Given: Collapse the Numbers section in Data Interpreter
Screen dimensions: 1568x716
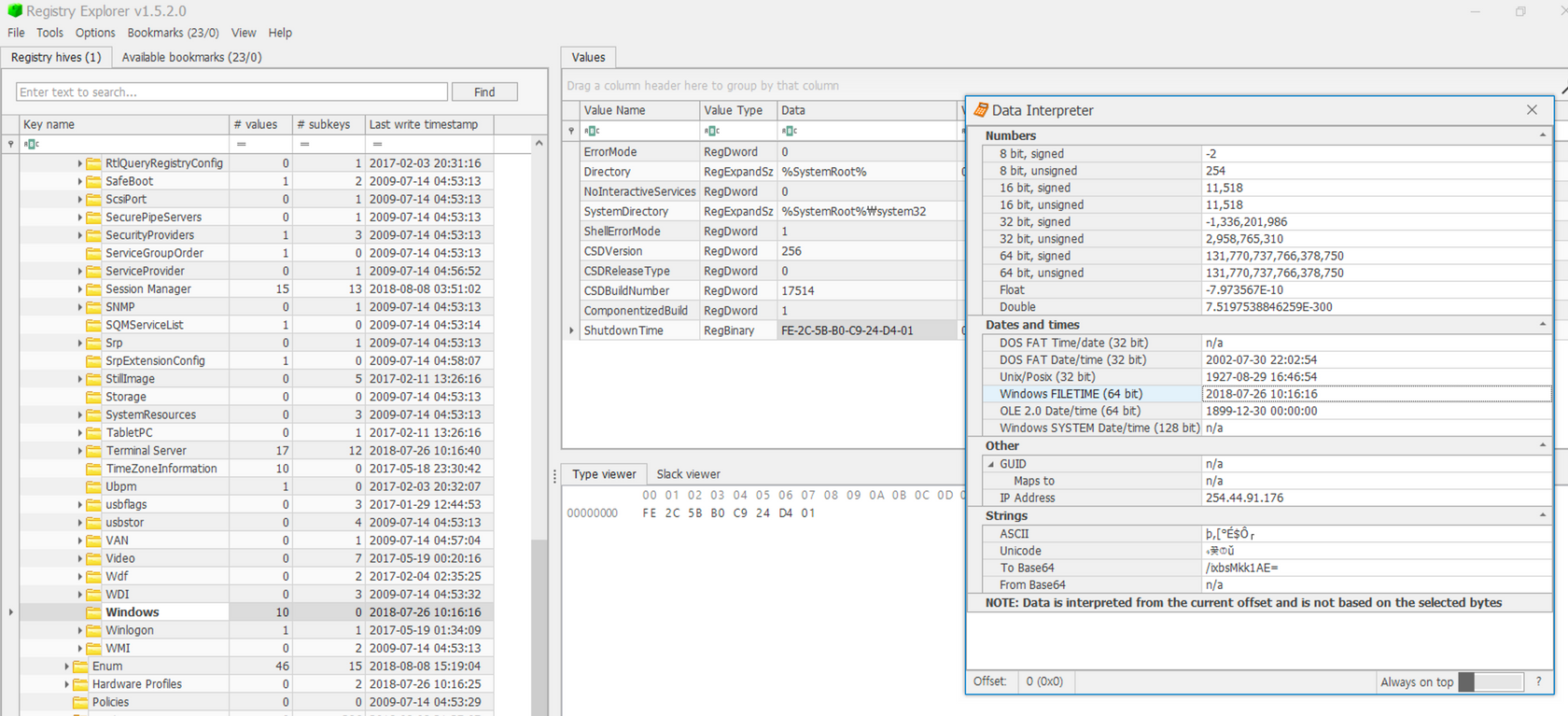Looking at the screenshot, I should (1542, 135).
